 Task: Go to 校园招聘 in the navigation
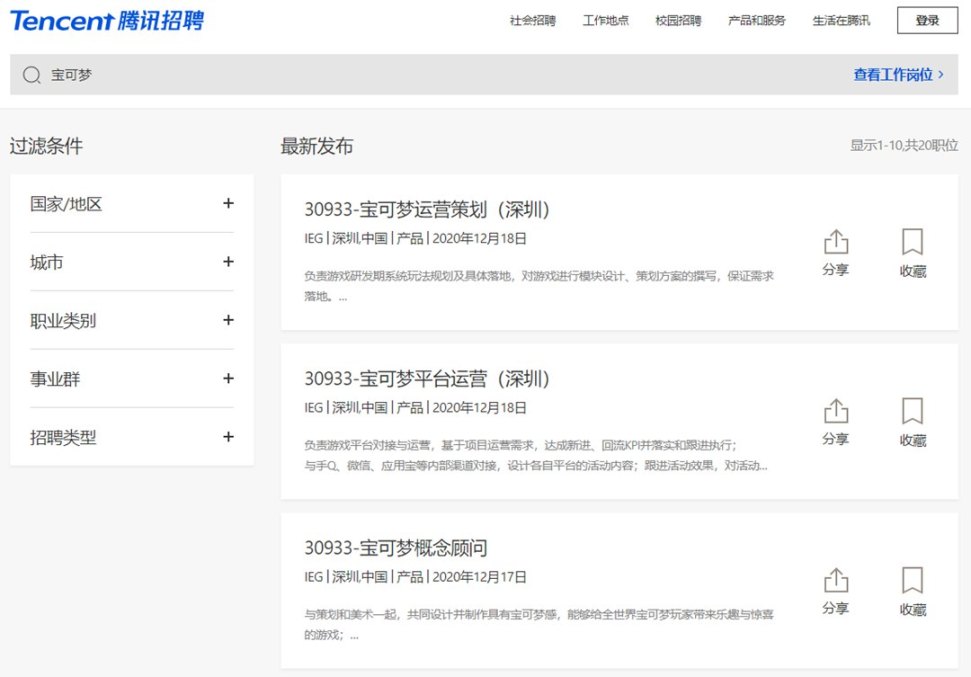click(x=678, y=21)
